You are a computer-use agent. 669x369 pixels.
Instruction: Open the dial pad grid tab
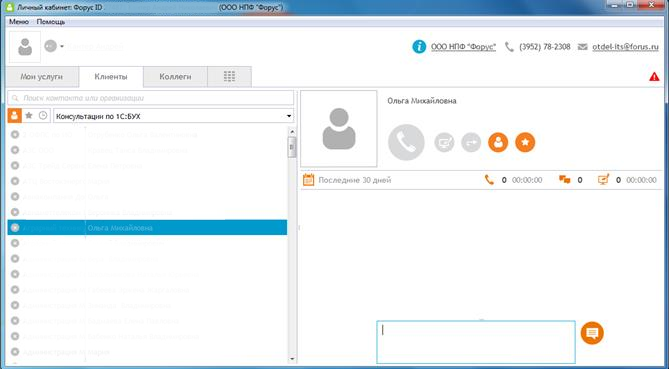point(230,76)
